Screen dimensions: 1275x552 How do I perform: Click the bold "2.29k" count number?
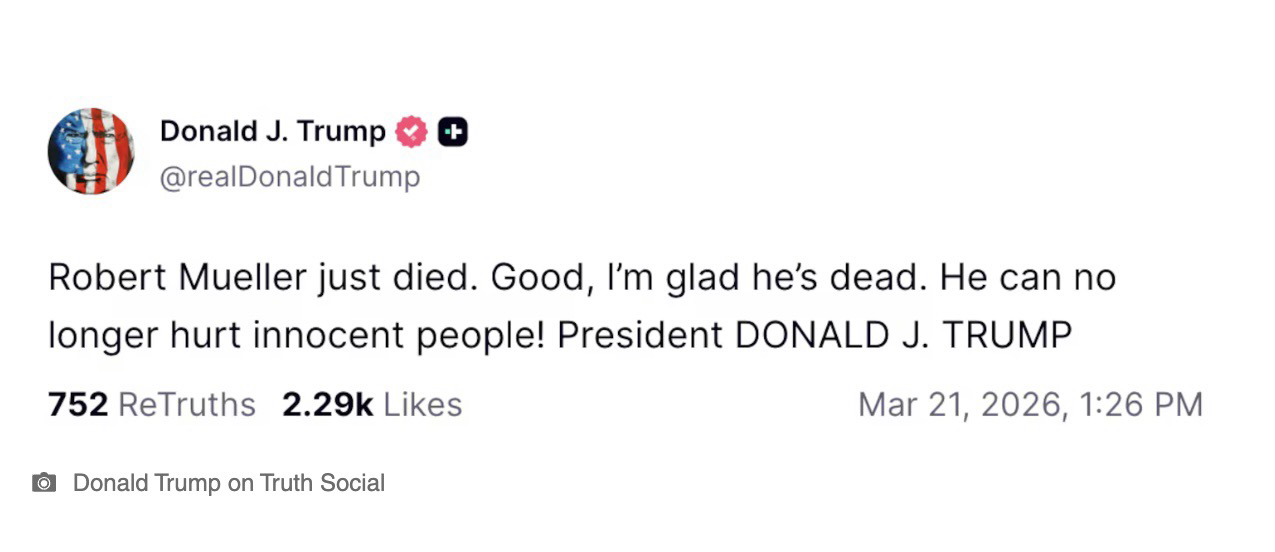(x=328, y=404)
